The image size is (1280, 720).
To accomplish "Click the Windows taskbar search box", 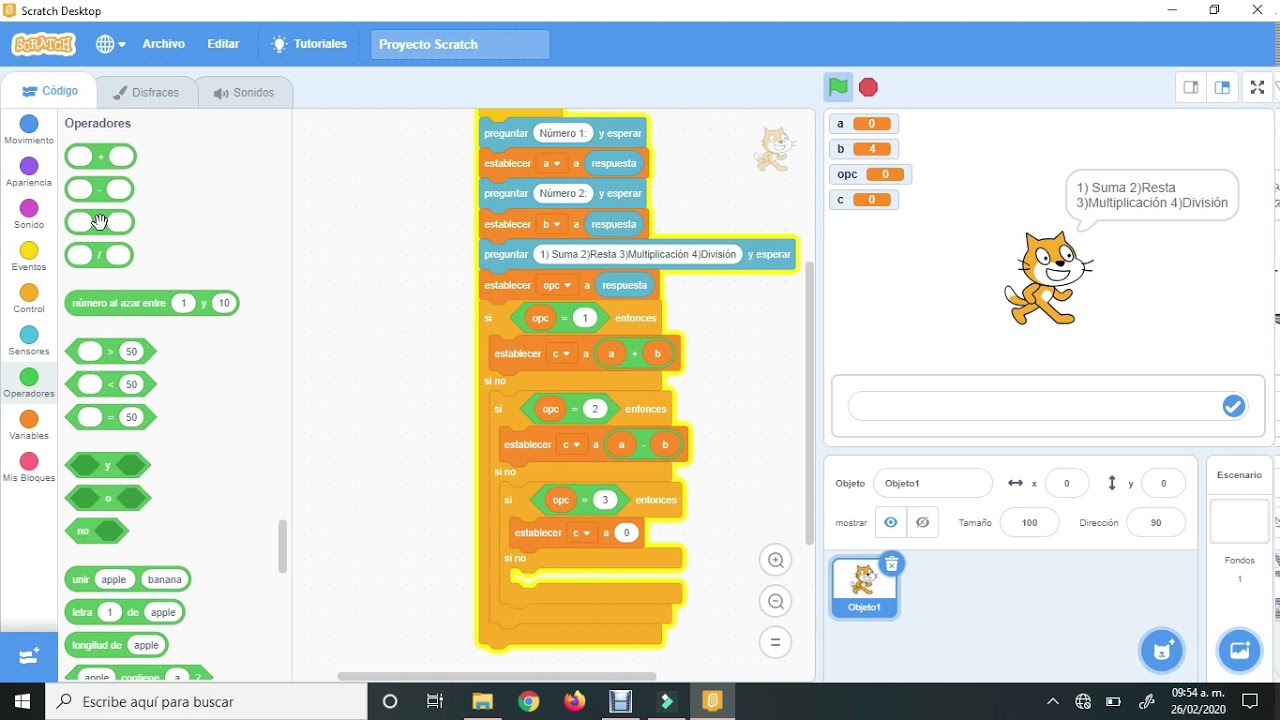I will tap(205, 701).
